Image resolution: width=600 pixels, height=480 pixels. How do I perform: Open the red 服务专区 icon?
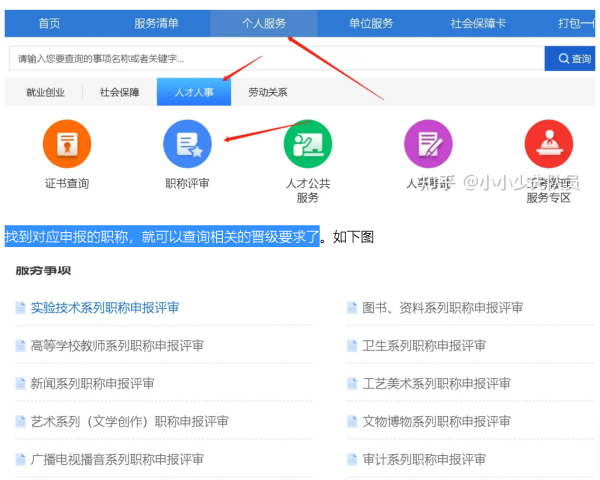pos(548,145)
